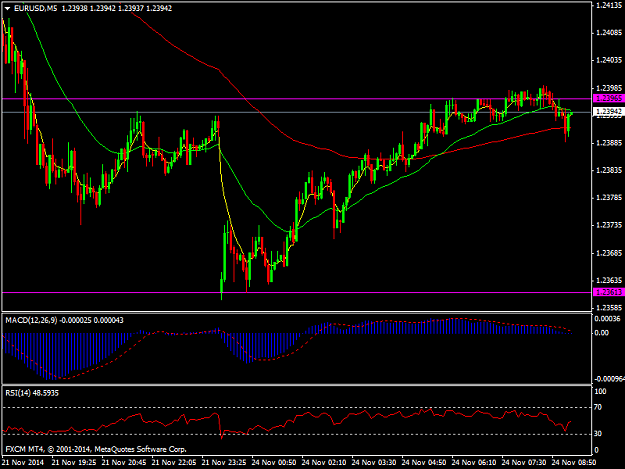The height and width of the screenshot is (469, 625).
Task: Select the upper magenta line price label 1.23965
Action: tap(608, 98)
